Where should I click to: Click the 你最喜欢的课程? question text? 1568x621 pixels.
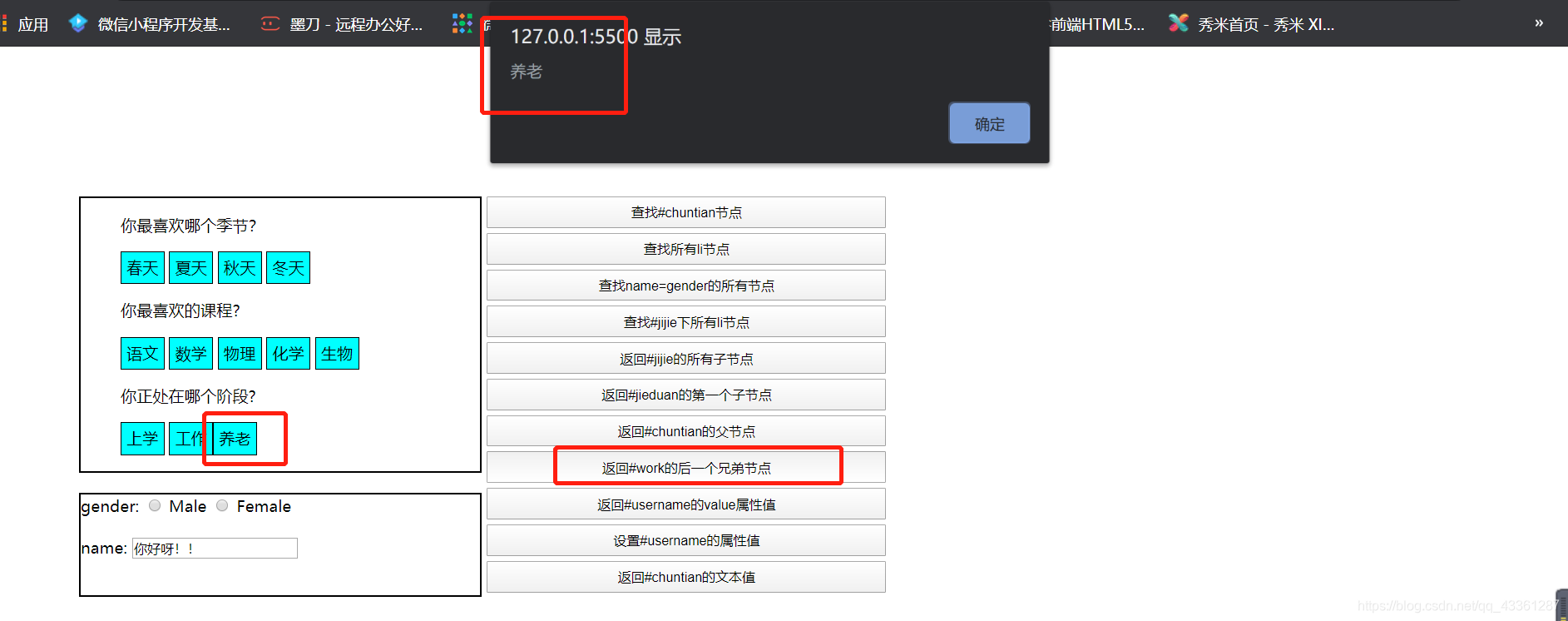(x=180, y=310)
